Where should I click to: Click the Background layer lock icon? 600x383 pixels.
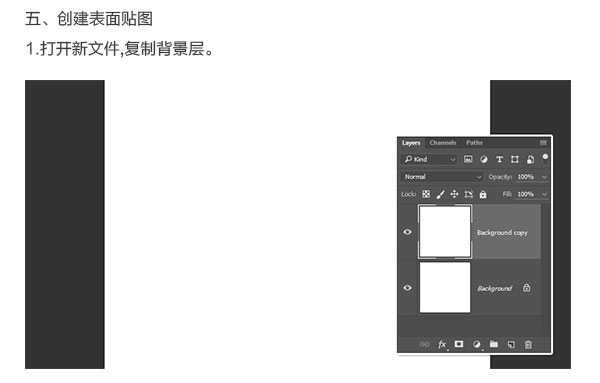click(x=527, y=287)
